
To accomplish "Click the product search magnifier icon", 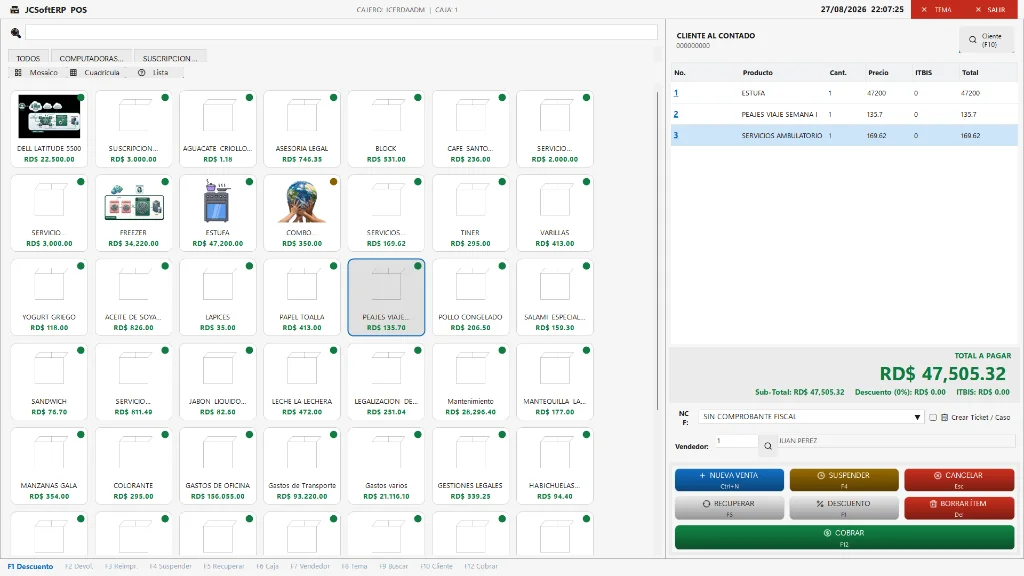I will click(16, 33).
